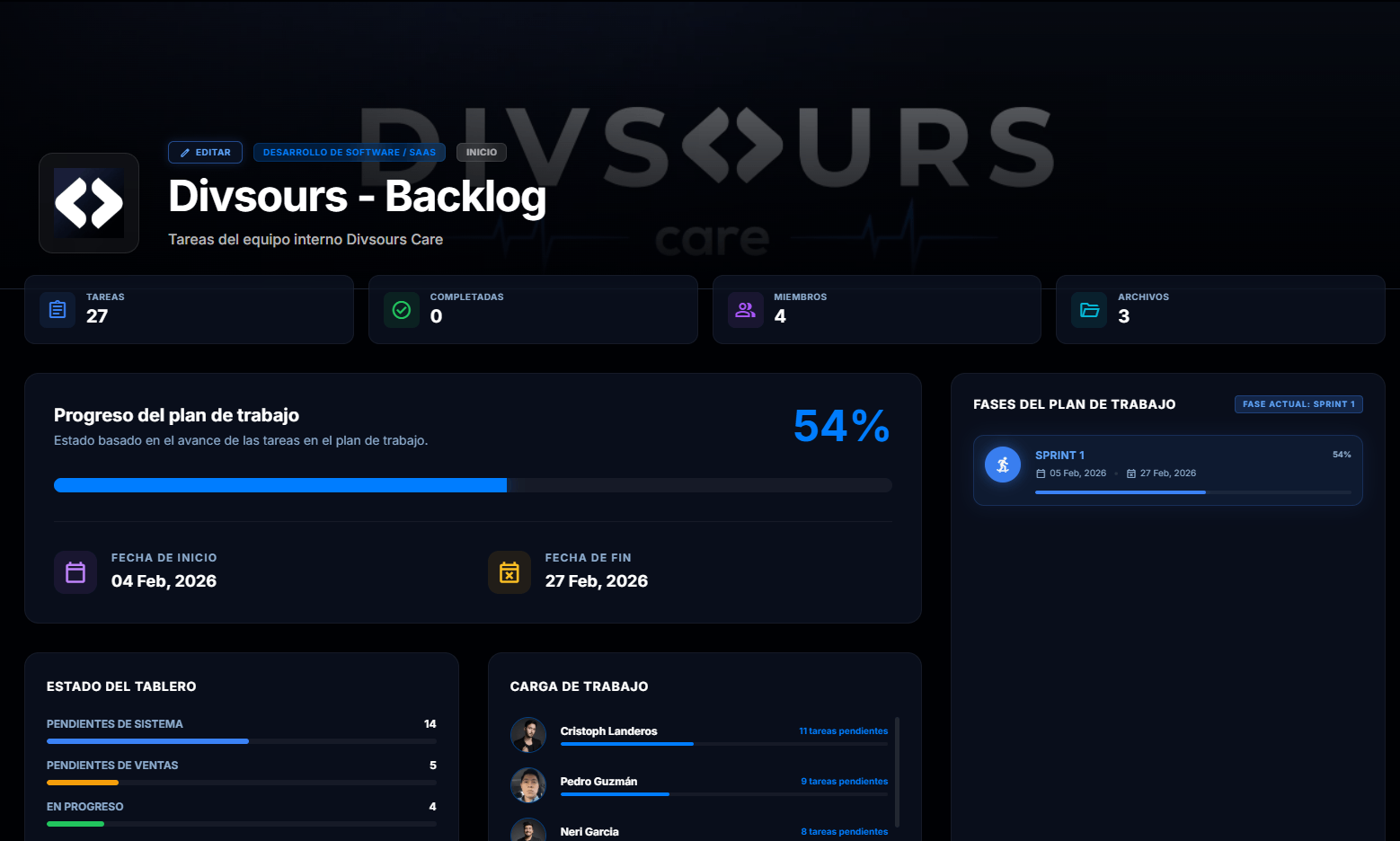Click the Tareas clipboard icon
Screen dimensions: 1400x841
click(x=57, y=309)
